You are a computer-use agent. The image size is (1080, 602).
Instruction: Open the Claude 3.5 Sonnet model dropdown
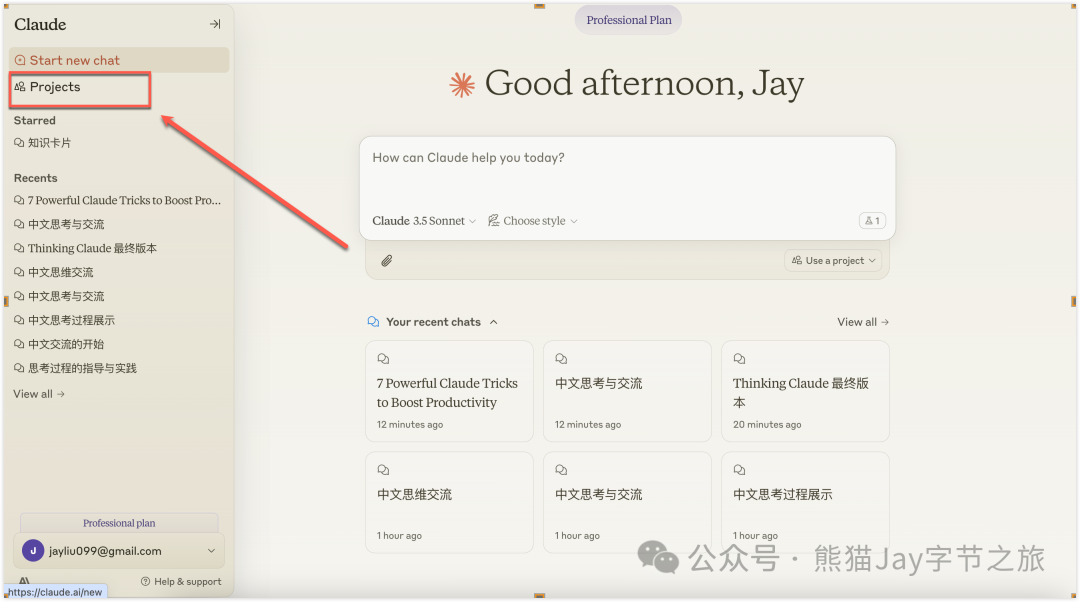coord(424,221)
